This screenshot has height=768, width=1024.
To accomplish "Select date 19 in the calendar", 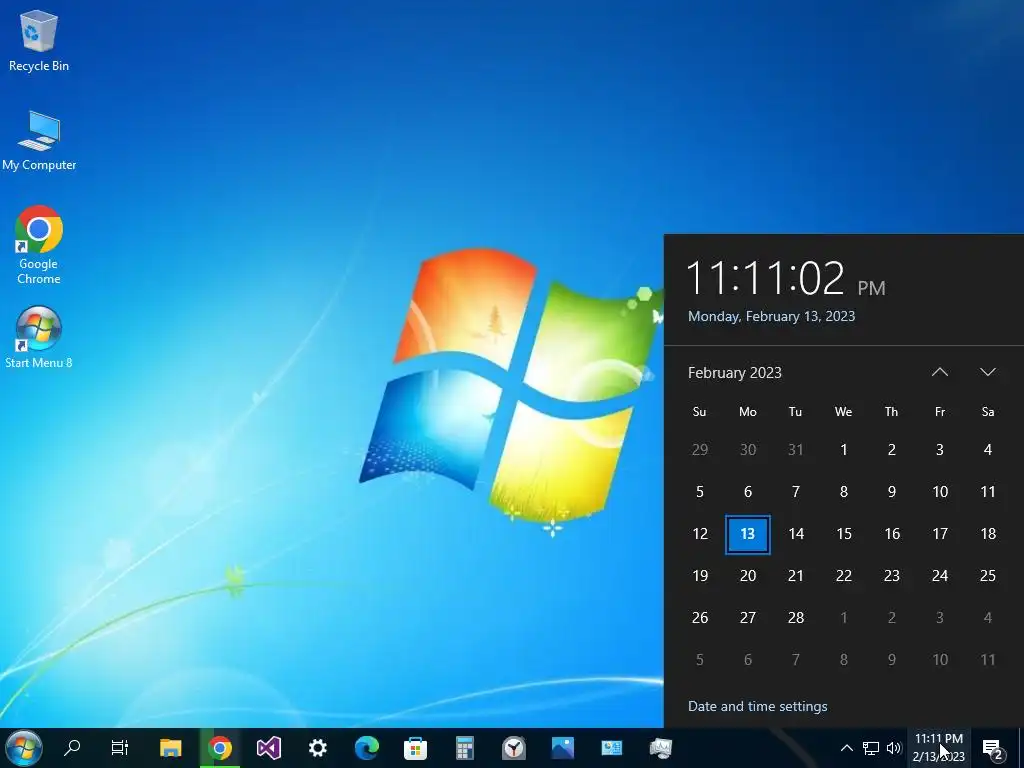I will [x=700, y=575].
